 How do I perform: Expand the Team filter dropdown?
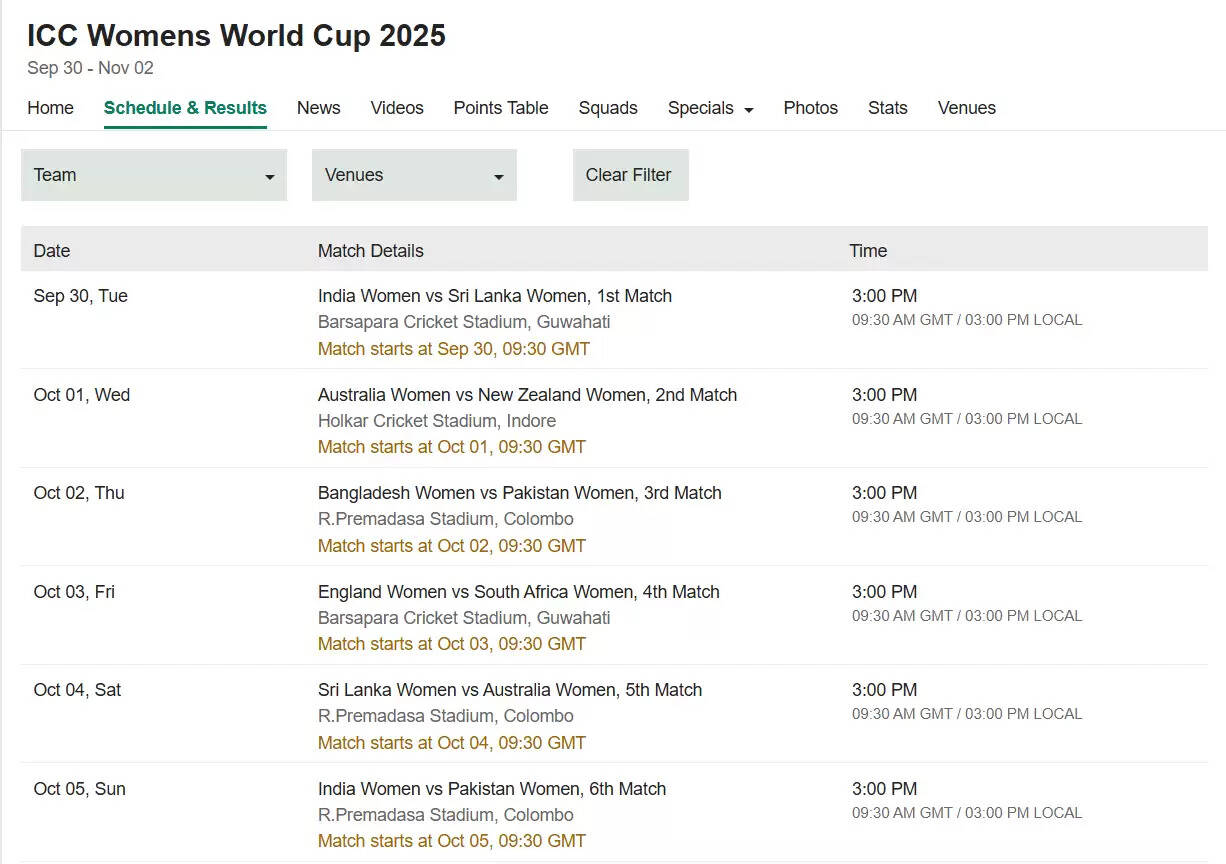click(154, 175)
